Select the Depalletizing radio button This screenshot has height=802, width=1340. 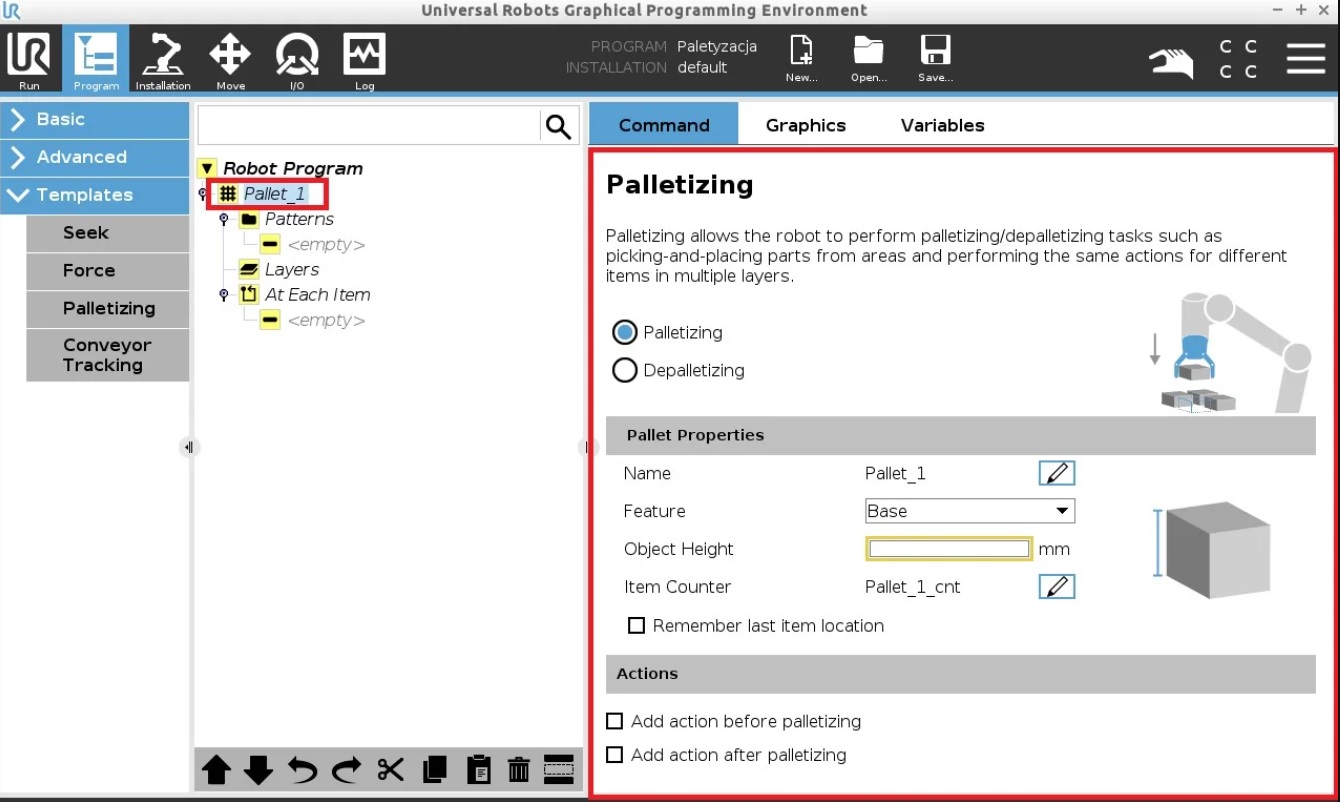click(x=625, y=370)
